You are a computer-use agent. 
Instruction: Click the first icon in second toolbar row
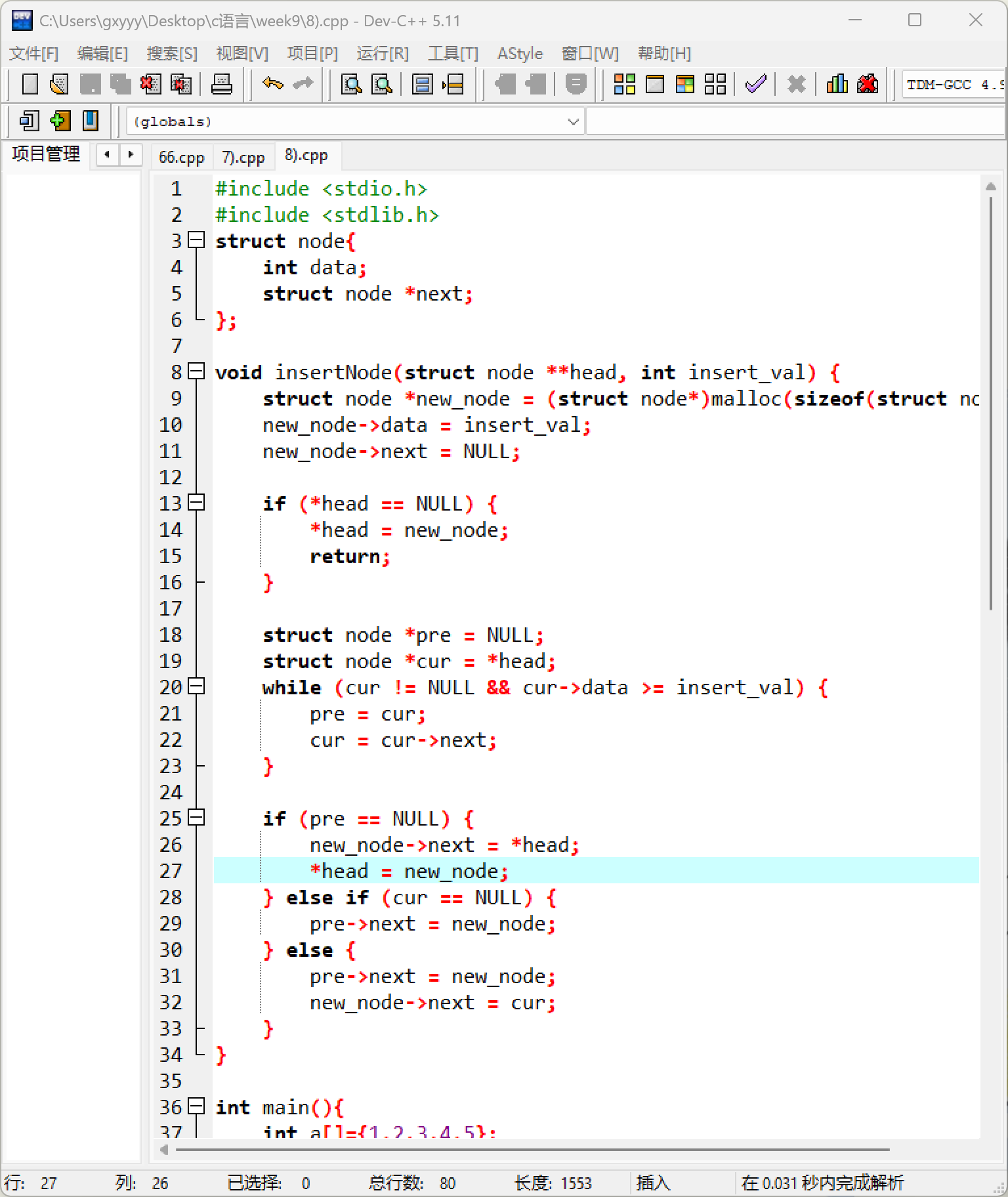[x=29, y=121]
